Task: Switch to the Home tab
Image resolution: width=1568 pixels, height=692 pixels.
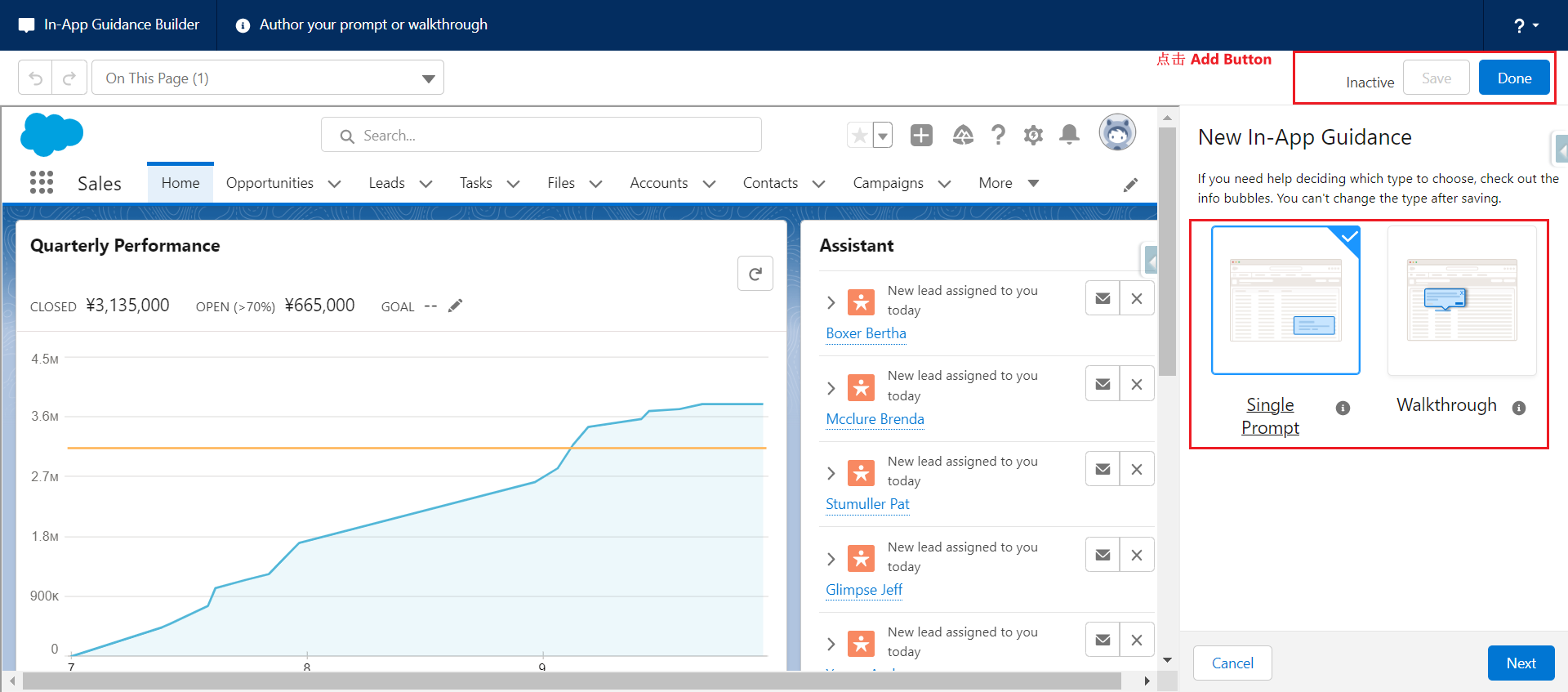Action: pos(180,183)
